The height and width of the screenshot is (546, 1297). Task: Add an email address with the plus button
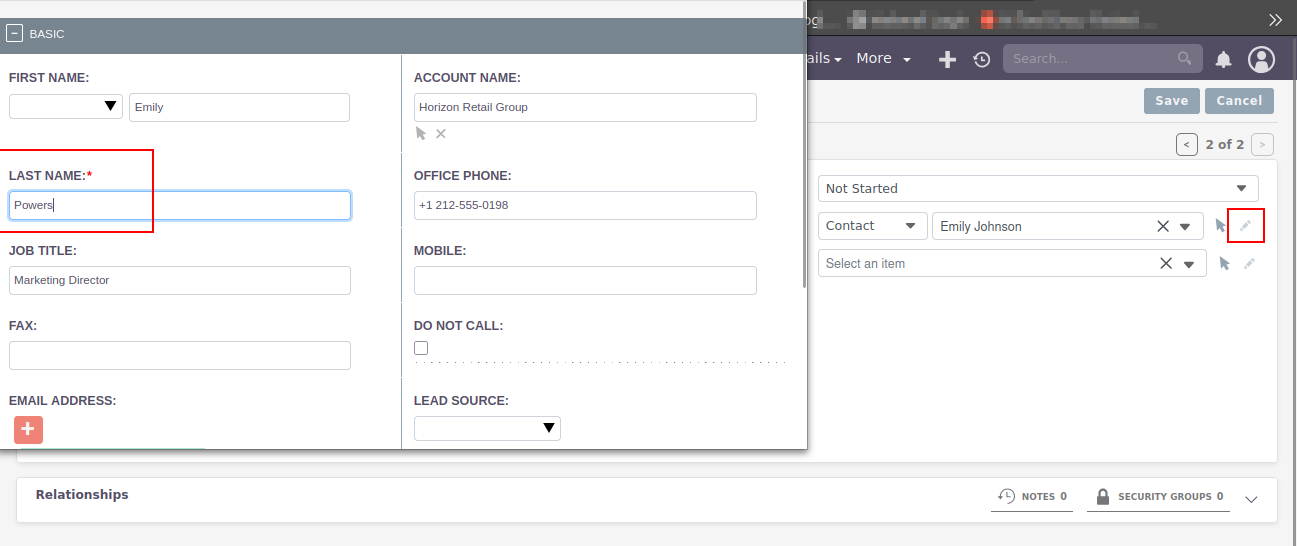[x=28, y=429]
